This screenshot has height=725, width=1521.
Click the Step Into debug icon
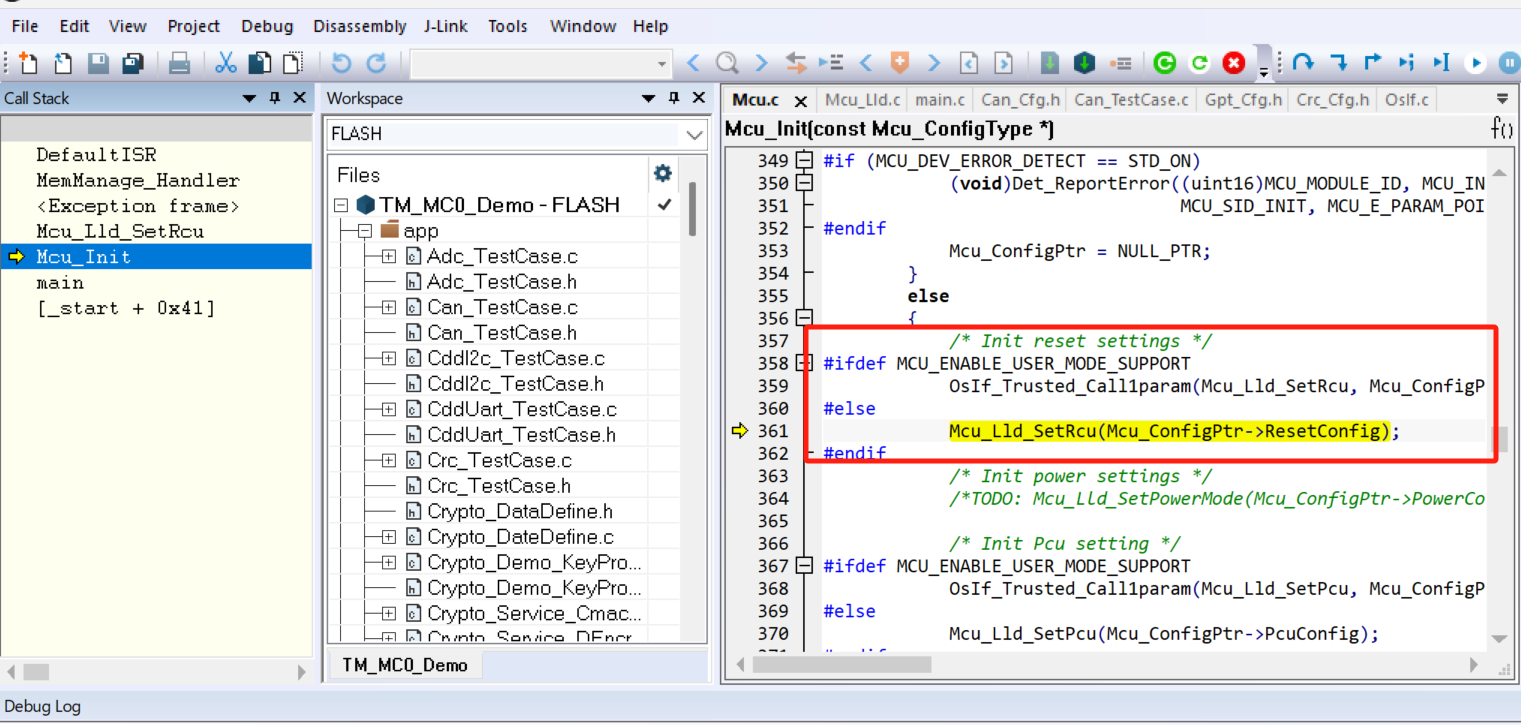pos(1338,63)
